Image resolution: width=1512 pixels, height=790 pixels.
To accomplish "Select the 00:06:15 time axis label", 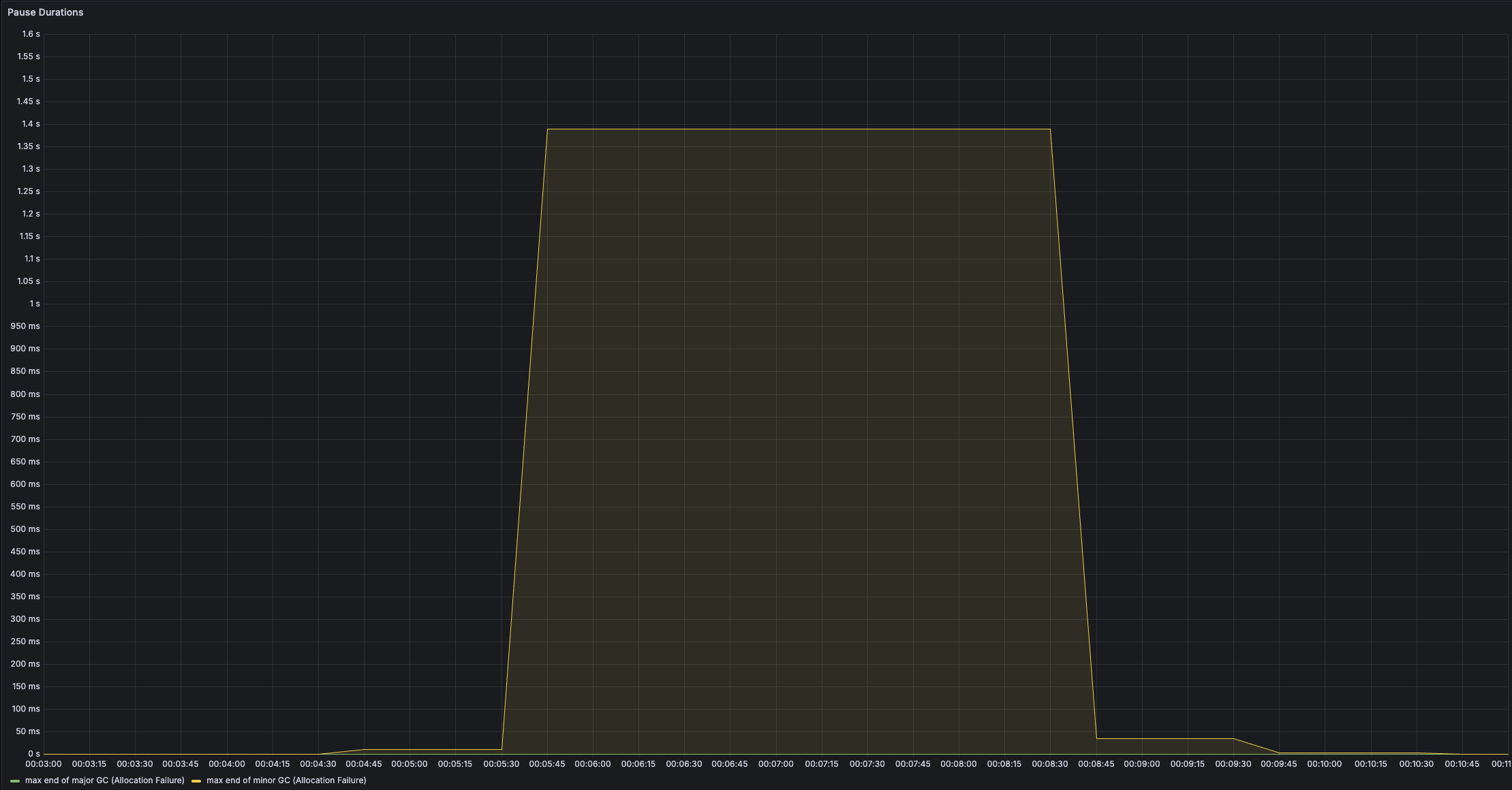I will pyautogui.click(x=638, y=764).
